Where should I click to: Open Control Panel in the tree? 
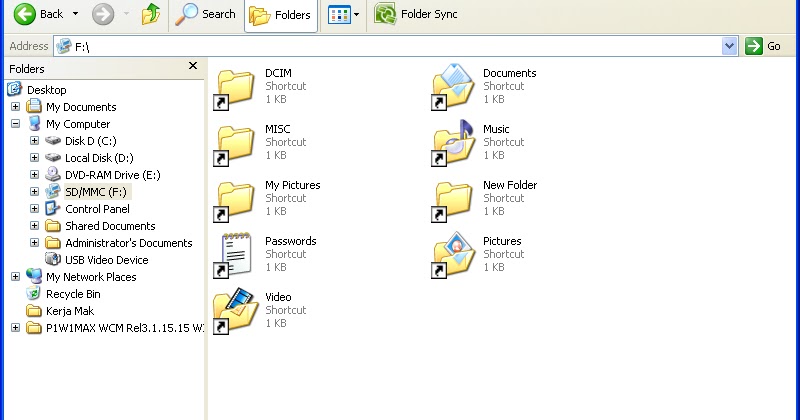87,209
